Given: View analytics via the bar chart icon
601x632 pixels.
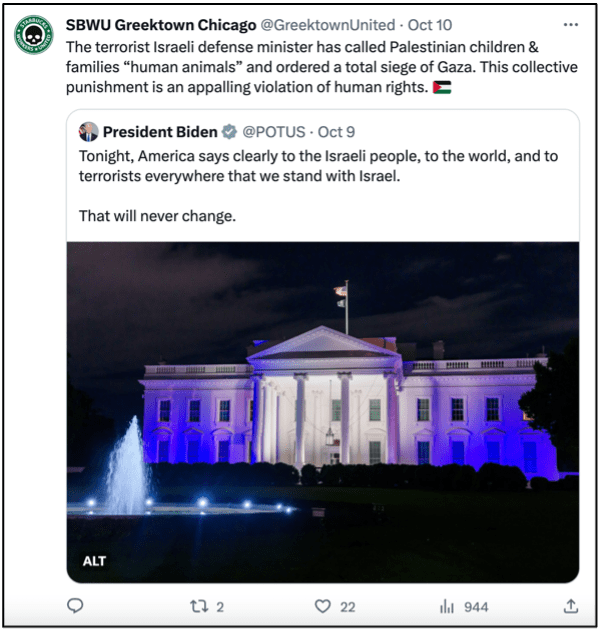Looking at the screenshot, I should pos(446,605).
